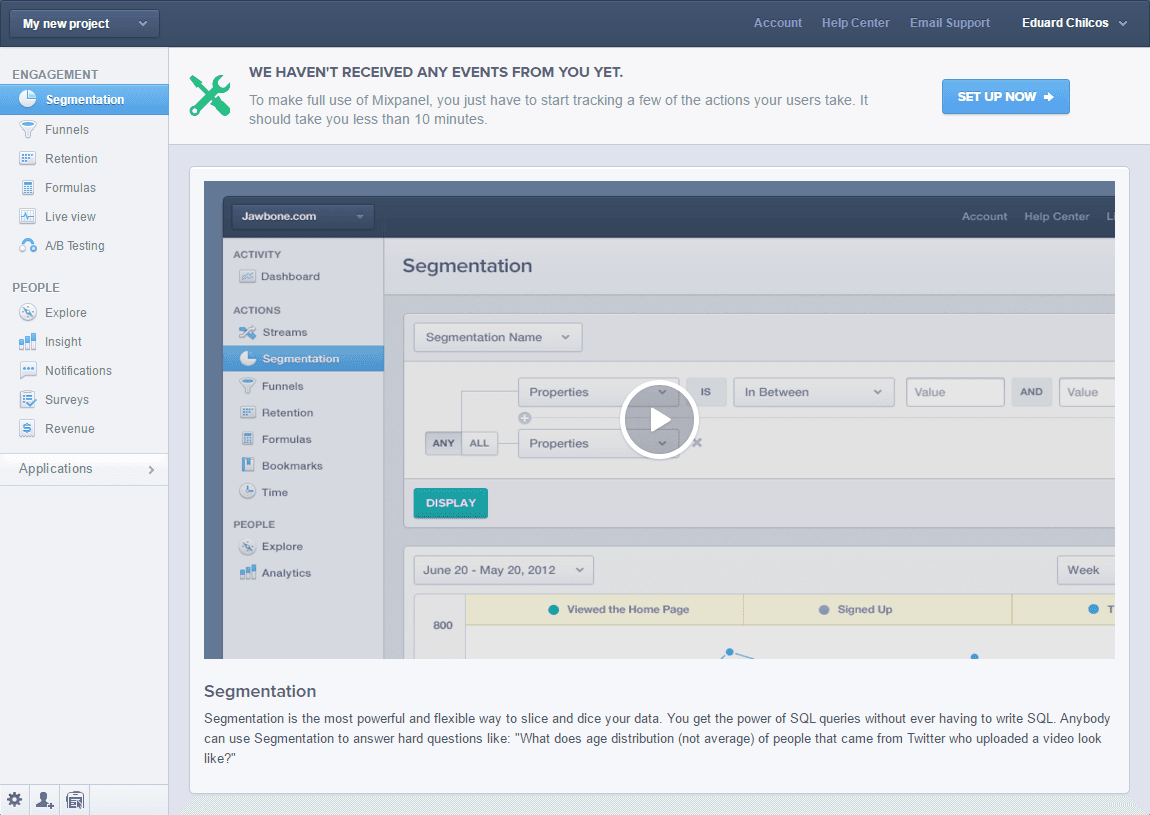The height and width of the screenshot is (815, 1150).
Task: Open the My new project dropdown
Action: click(84, 23)
